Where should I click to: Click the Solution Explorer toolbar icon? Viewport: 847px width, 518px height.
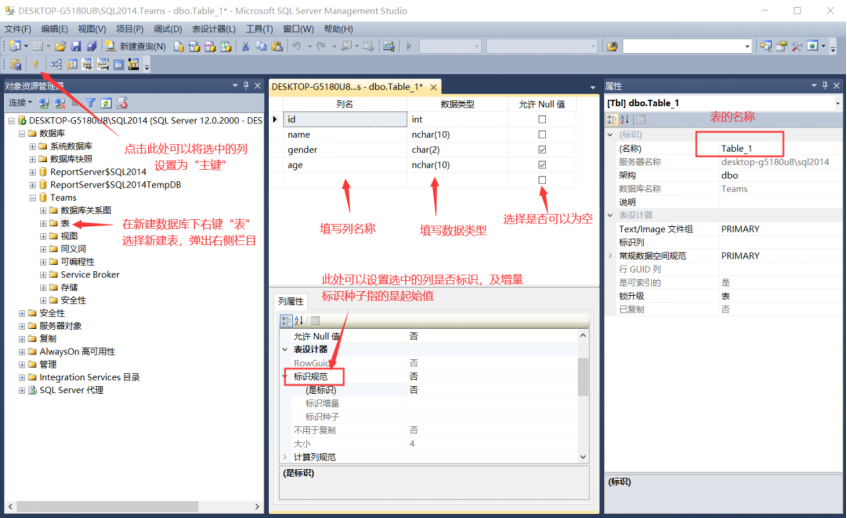(765, 46)
